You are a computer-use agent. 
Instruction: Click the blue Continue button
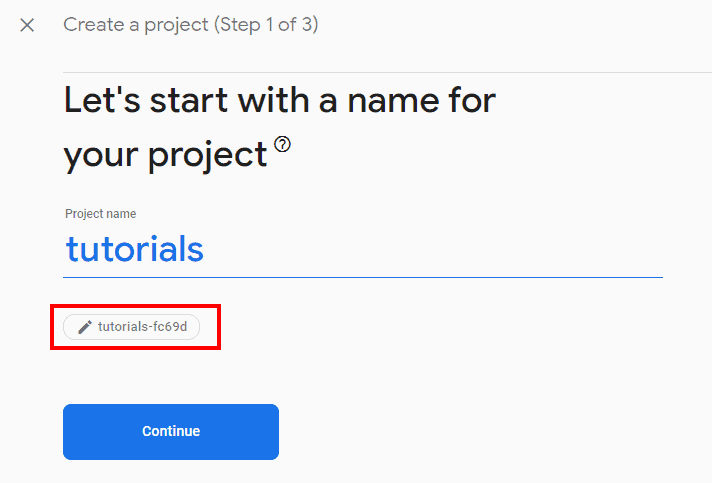point(171,432)
